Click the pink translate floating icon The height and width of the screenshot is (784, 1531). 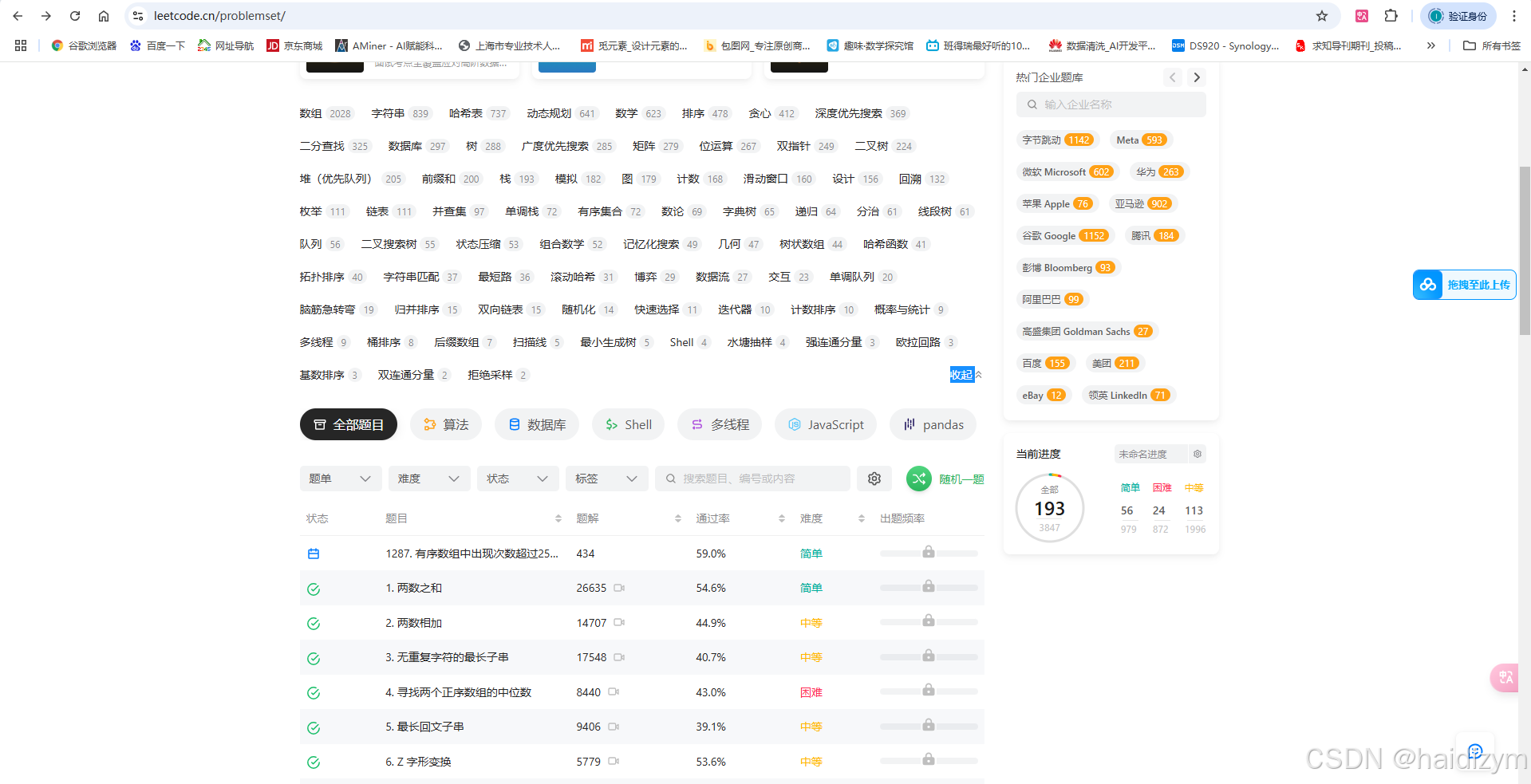click(1505, 678)
